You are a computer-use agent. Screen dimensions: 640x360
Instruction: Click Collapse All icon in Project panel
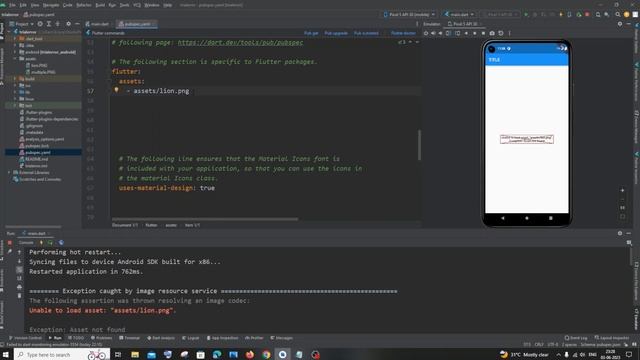[58, 24]
